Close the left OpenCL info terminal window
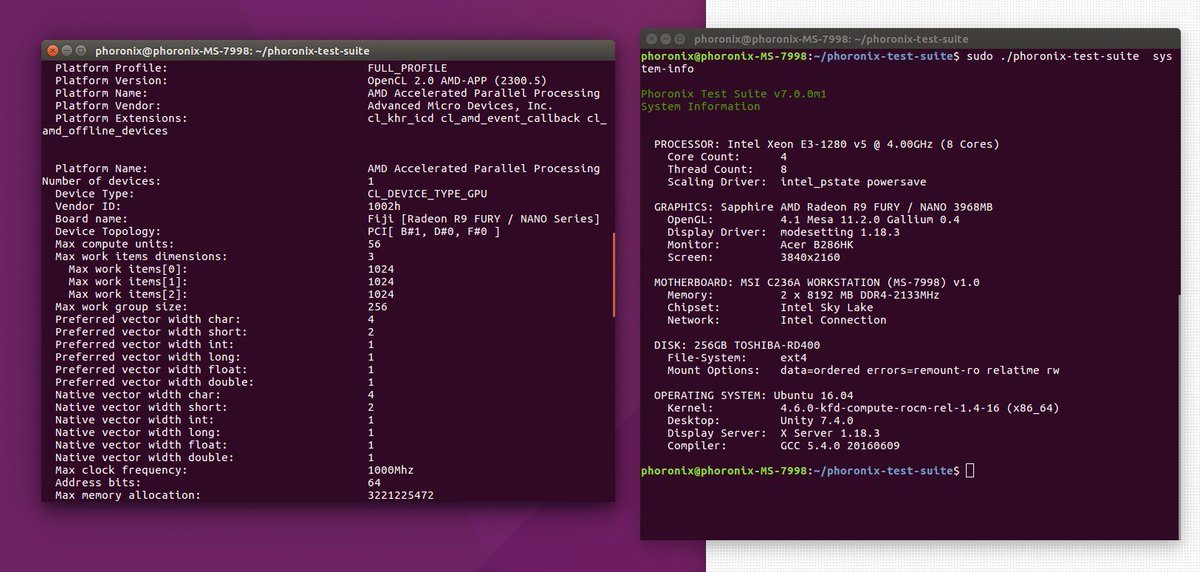Image resolution: width=1200 pixels, height=572 pixels. [52, 50]
